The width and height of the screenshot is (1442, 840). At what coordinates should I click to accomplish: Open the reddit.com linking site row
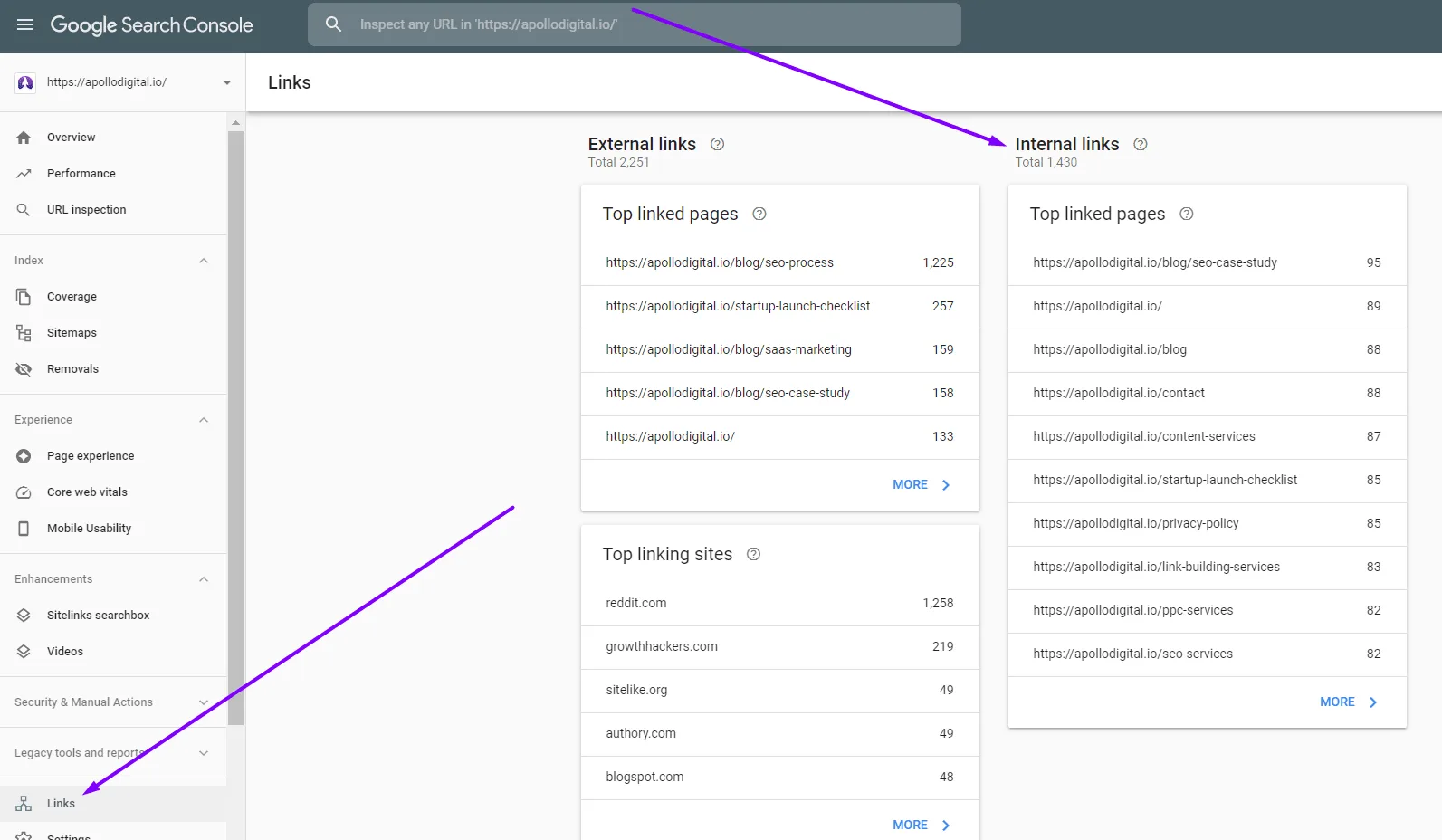click(x=780, y=603)
